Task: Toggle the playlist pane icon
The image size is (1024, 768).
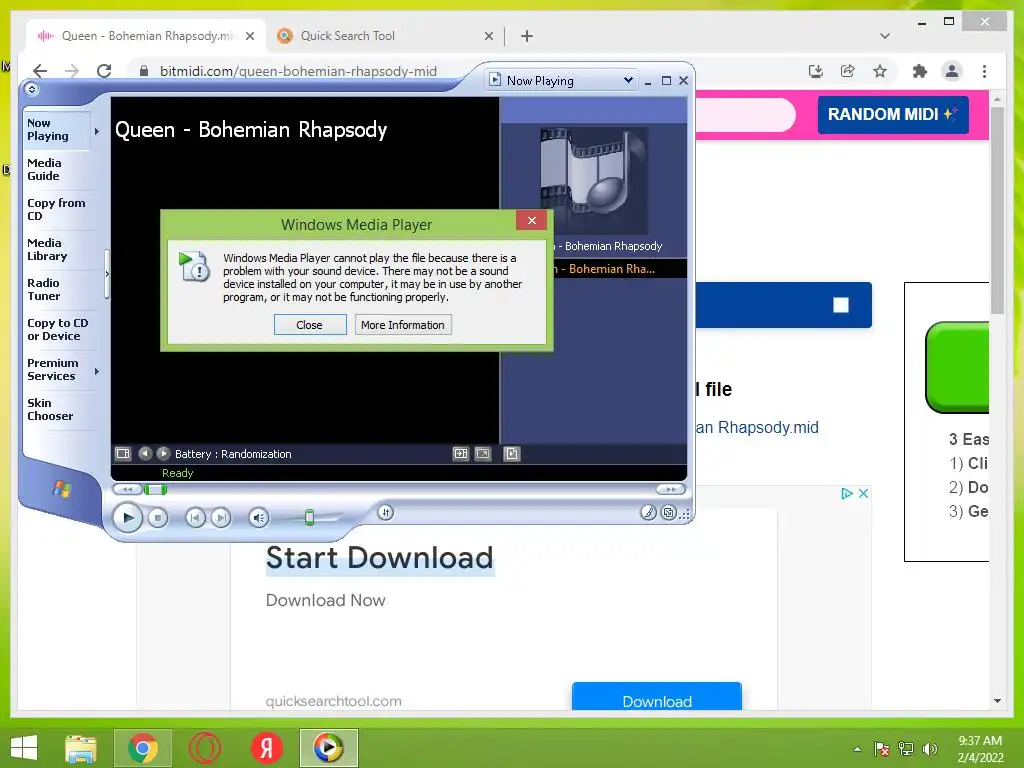Action: [x=512, y=453]
